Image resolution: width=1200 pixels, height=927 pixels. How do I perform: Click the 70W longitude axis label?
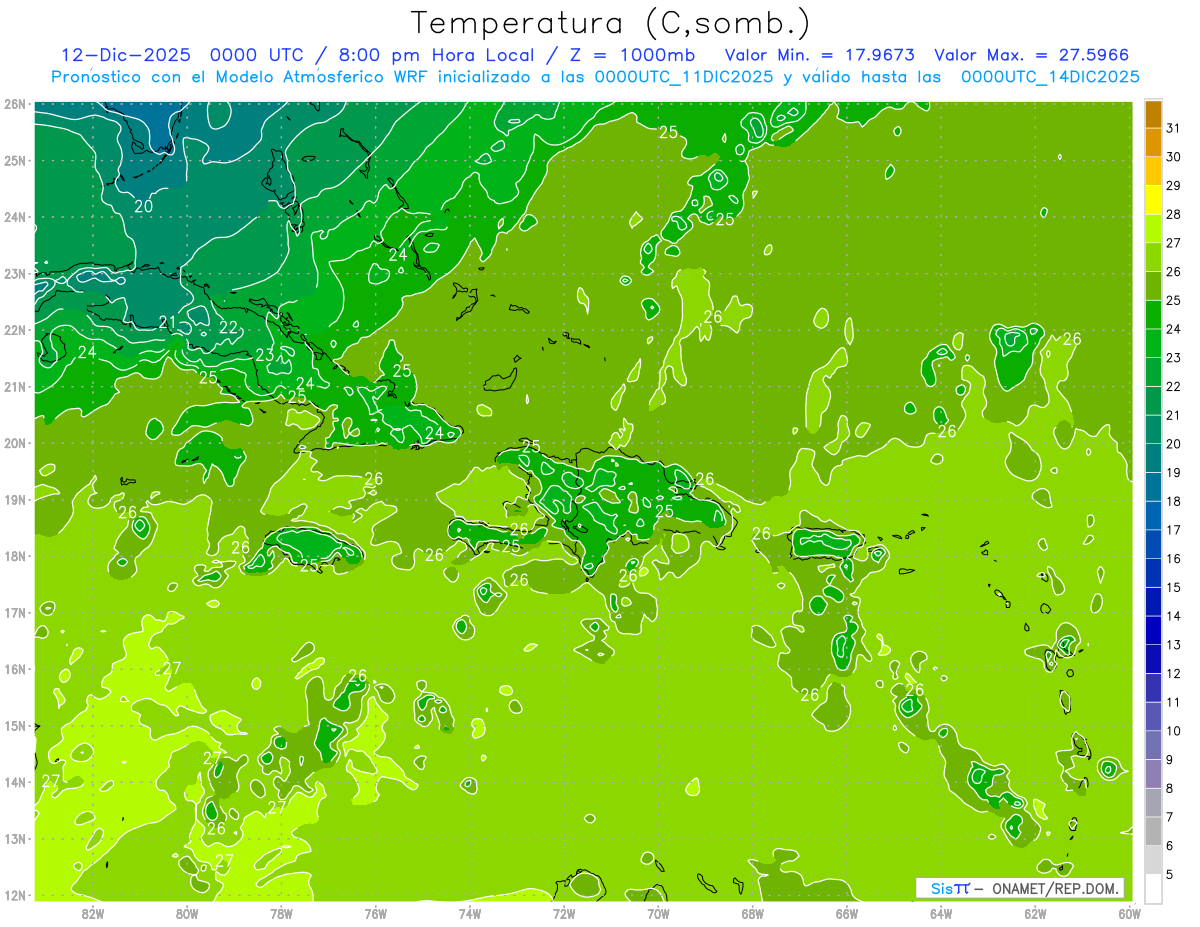click(658, 913)
